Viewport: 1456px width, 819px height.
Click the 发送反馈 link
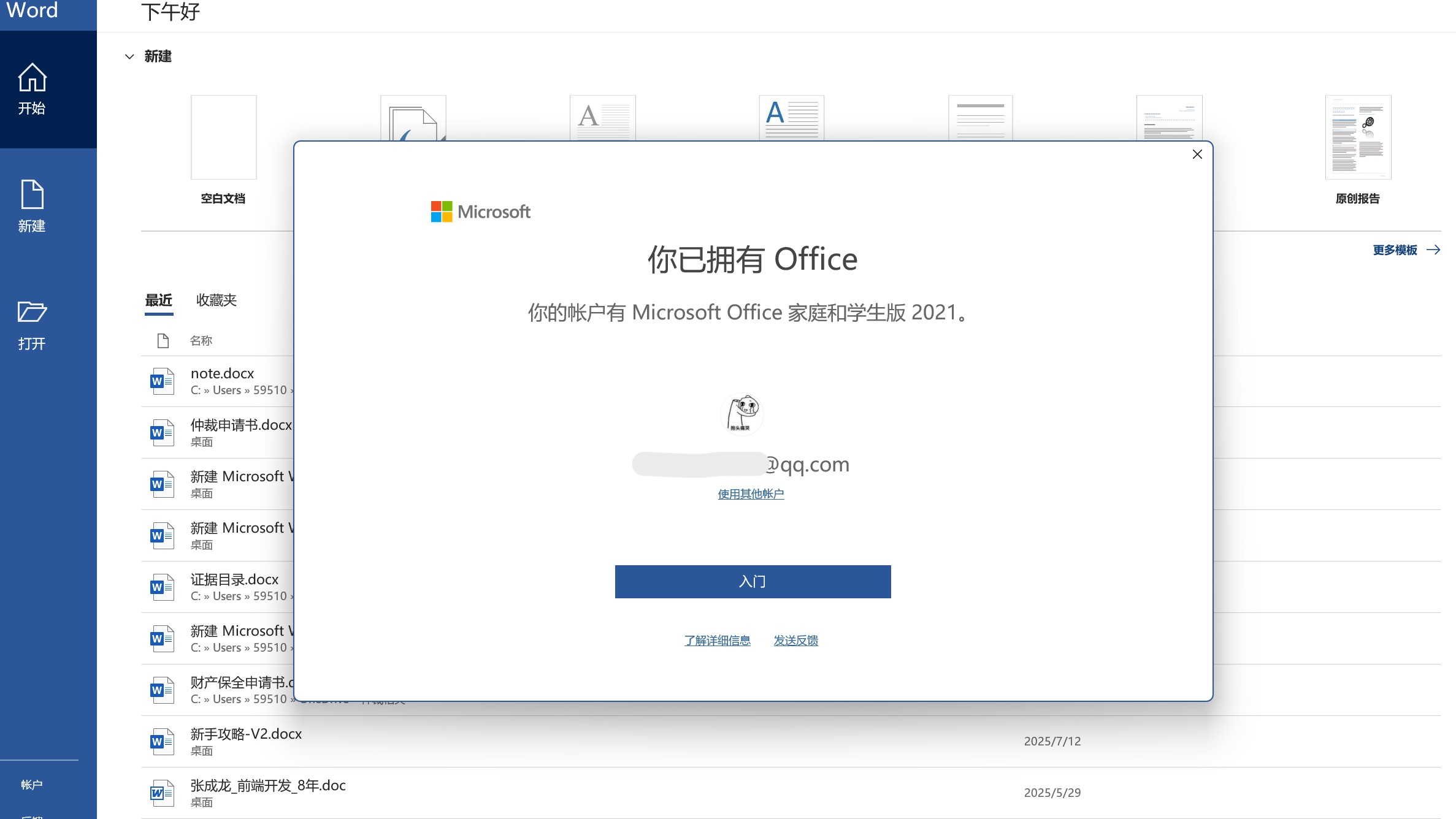[795, 641]
